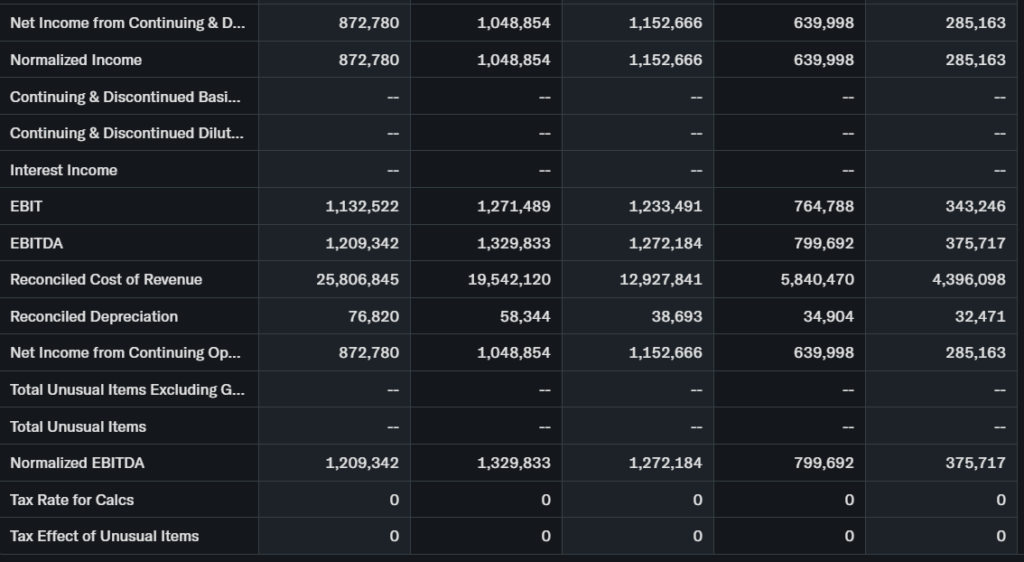The image size is (1024, 562).
Task: Click the Tax Rate for Calcs label
Action: coord(72,500)
